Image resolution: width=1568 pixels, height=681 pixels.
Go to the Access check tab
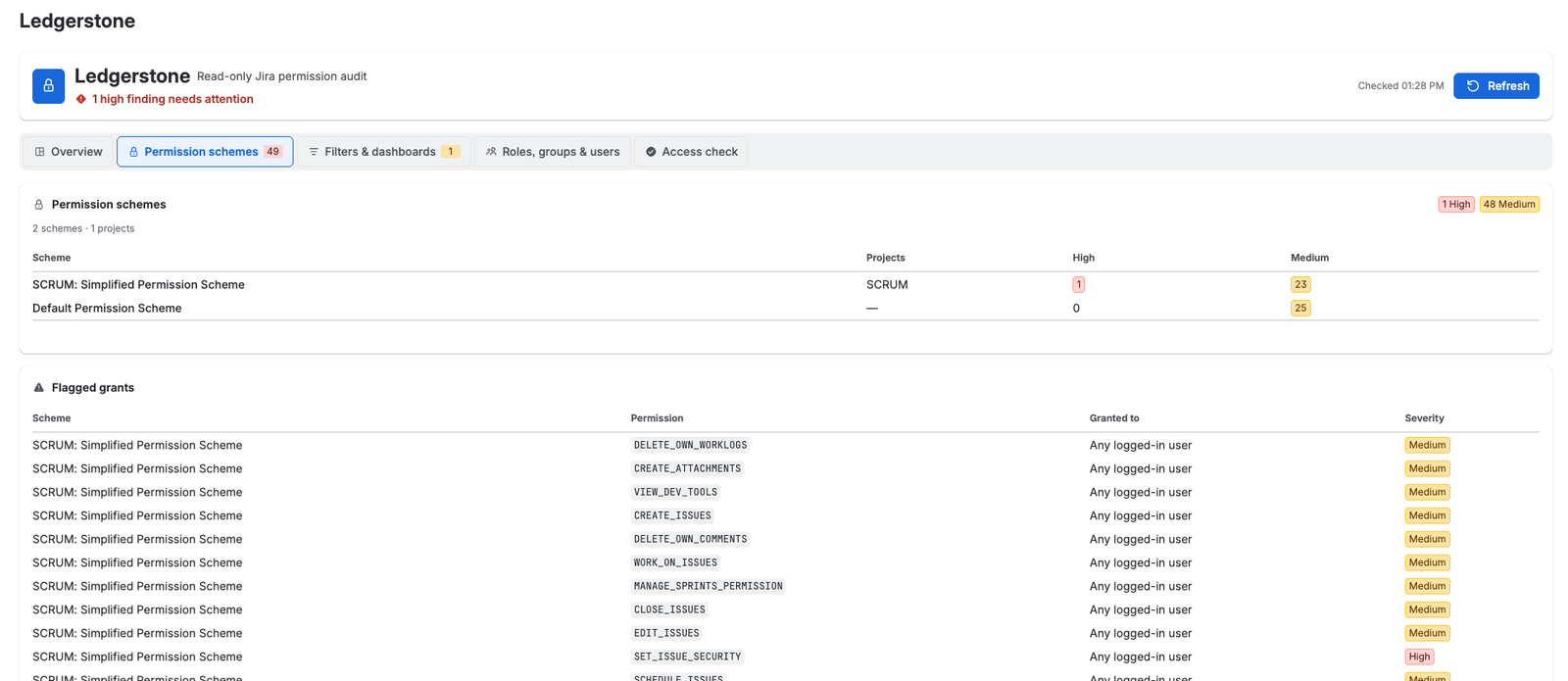coord(691,152)
